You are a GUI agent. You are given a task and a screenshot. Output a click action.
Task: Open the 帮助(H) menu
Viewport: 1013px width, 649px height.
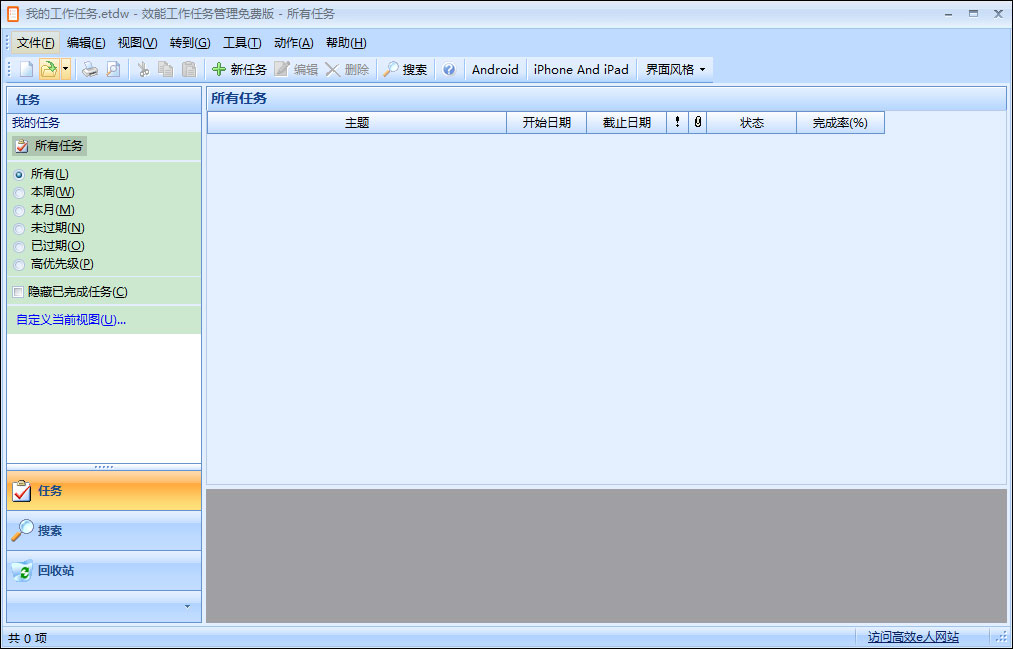pyautogui.click(x=346, y=43)
